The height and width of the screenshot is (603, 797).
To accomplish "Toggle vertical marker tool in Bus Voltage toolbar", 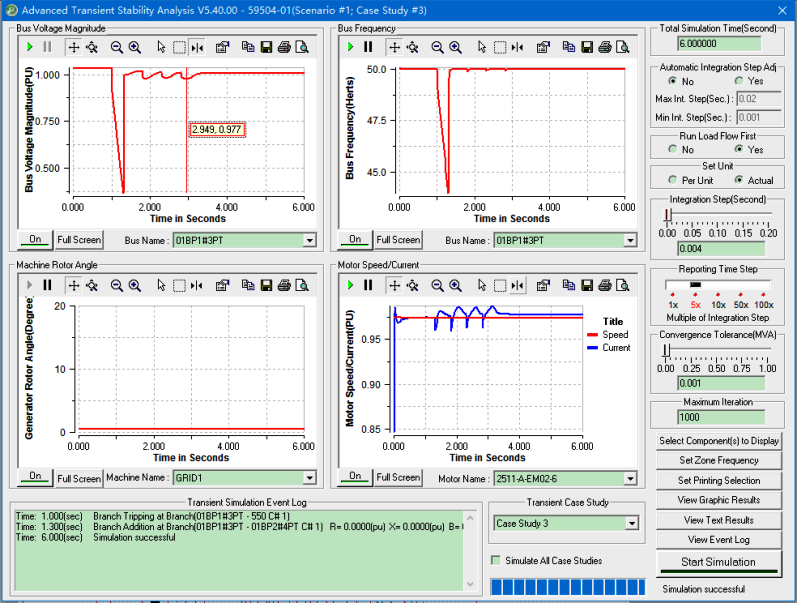I will pos(197,47).
